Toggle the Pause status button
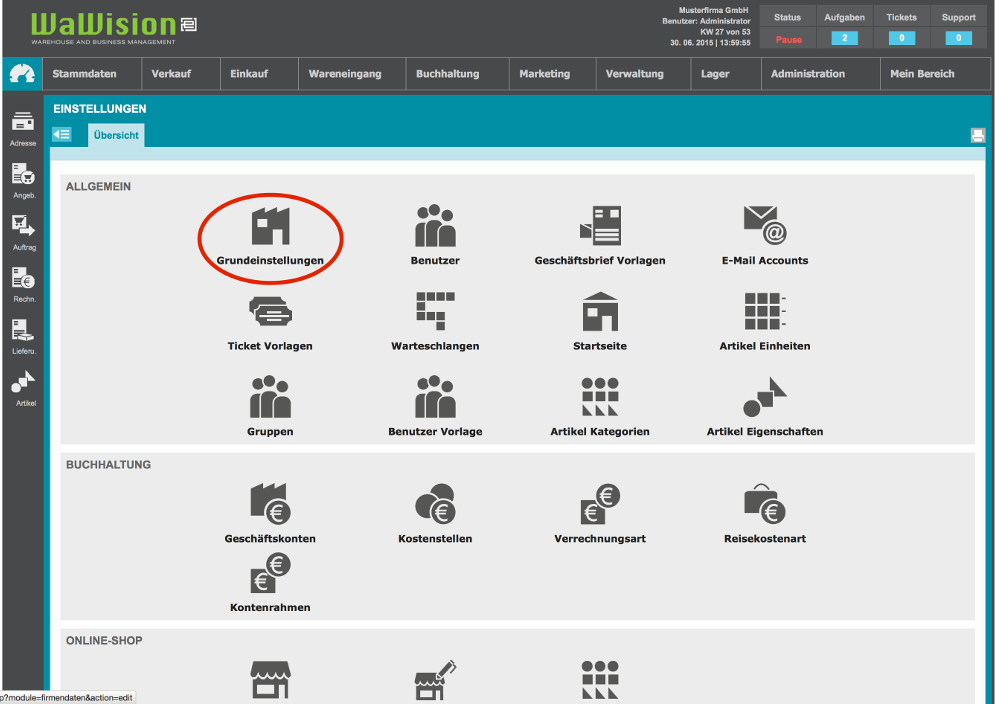 coord(788,39)
